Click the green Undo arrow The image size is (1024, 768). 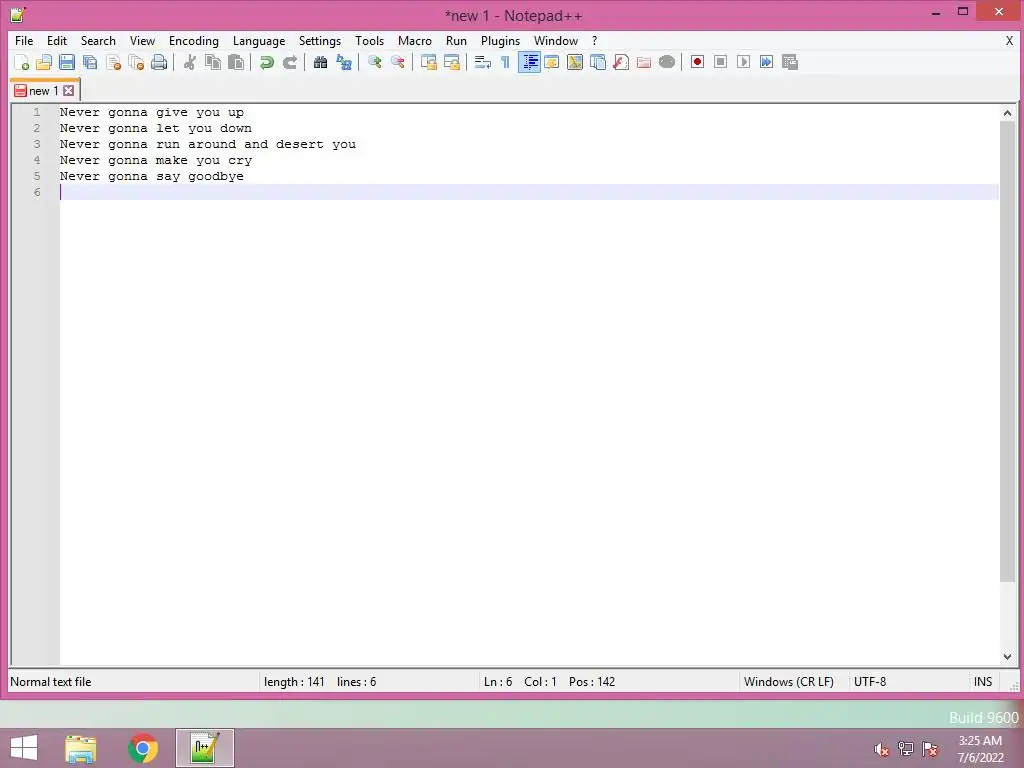click(266, 62)
